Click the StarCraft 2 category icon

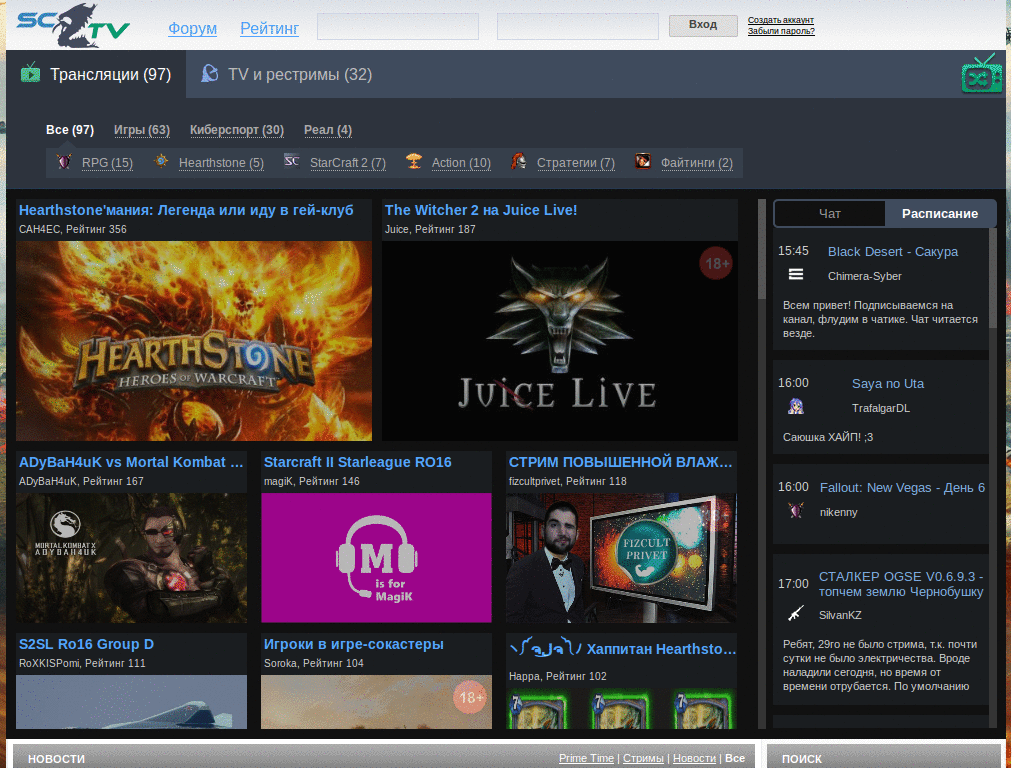291,162
